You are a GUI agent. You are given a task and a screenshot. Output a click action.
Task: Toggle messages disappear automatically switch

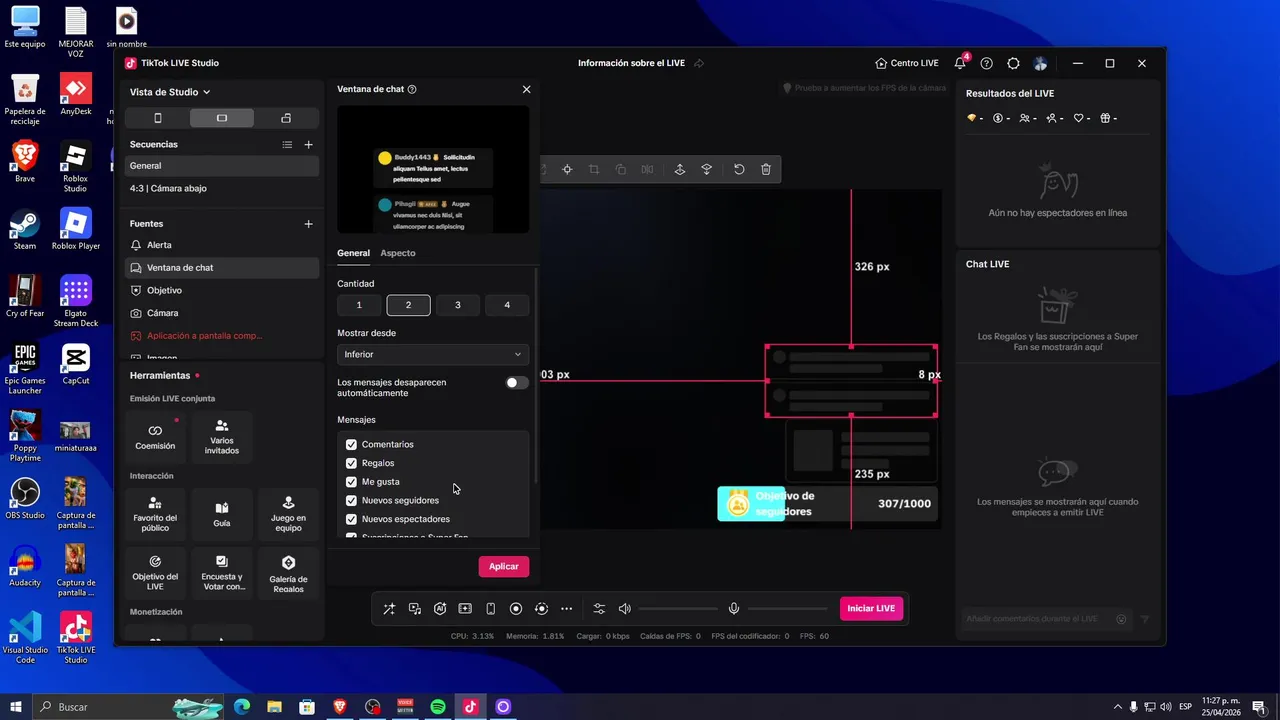(516, 383)
